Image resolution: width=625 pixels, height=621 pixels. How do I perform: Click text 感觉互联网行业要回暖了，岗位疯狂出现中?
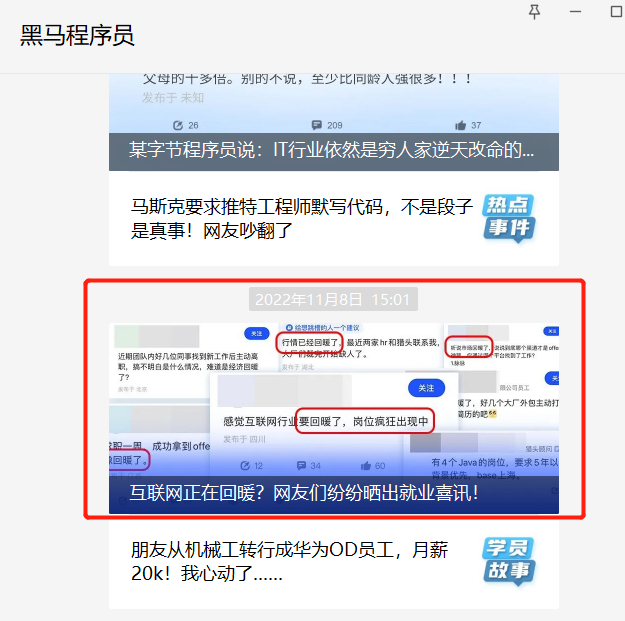point(326,421)
